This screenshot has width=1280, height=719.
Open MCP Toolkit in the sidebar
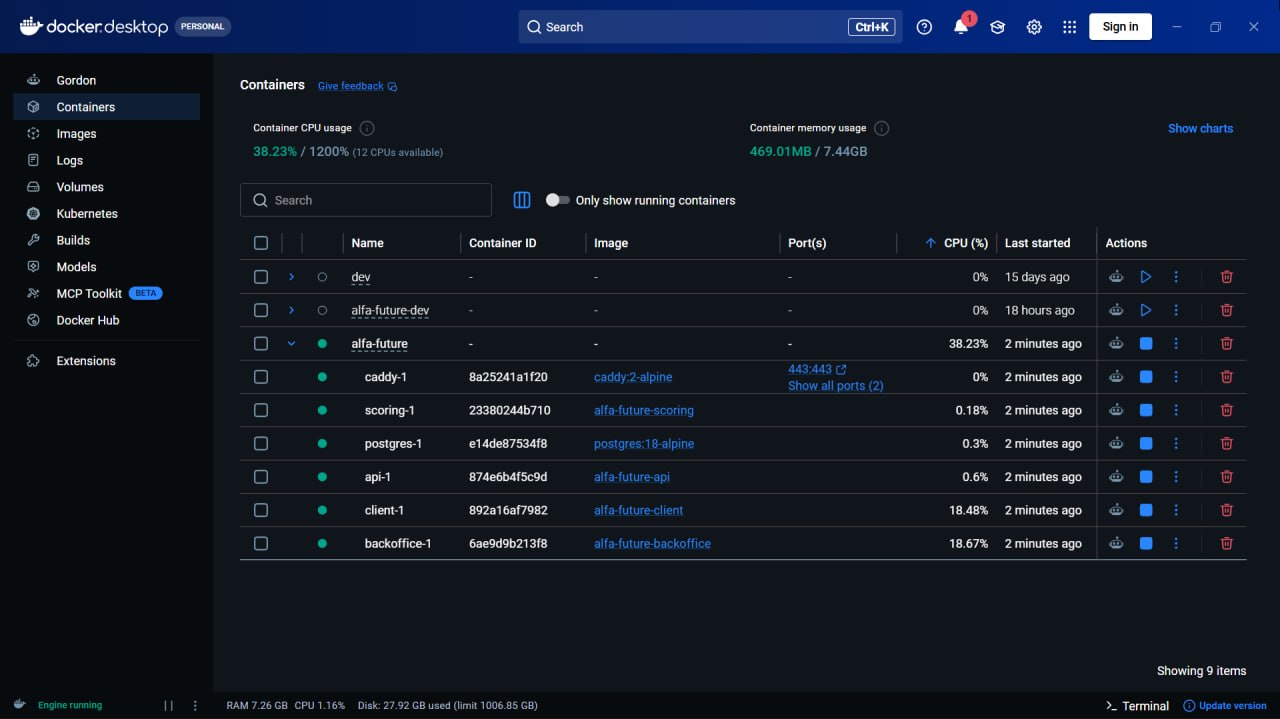coord(106,294)
